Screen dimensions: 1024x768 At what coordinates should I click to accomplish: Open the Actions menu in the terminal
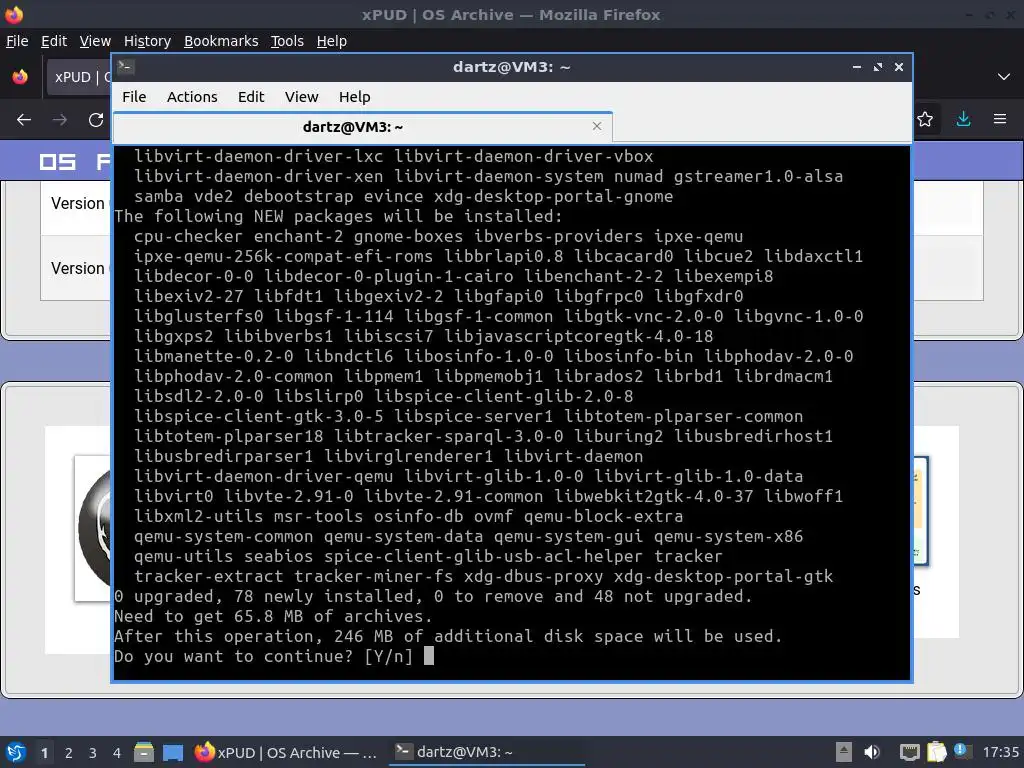pos(192,97)
